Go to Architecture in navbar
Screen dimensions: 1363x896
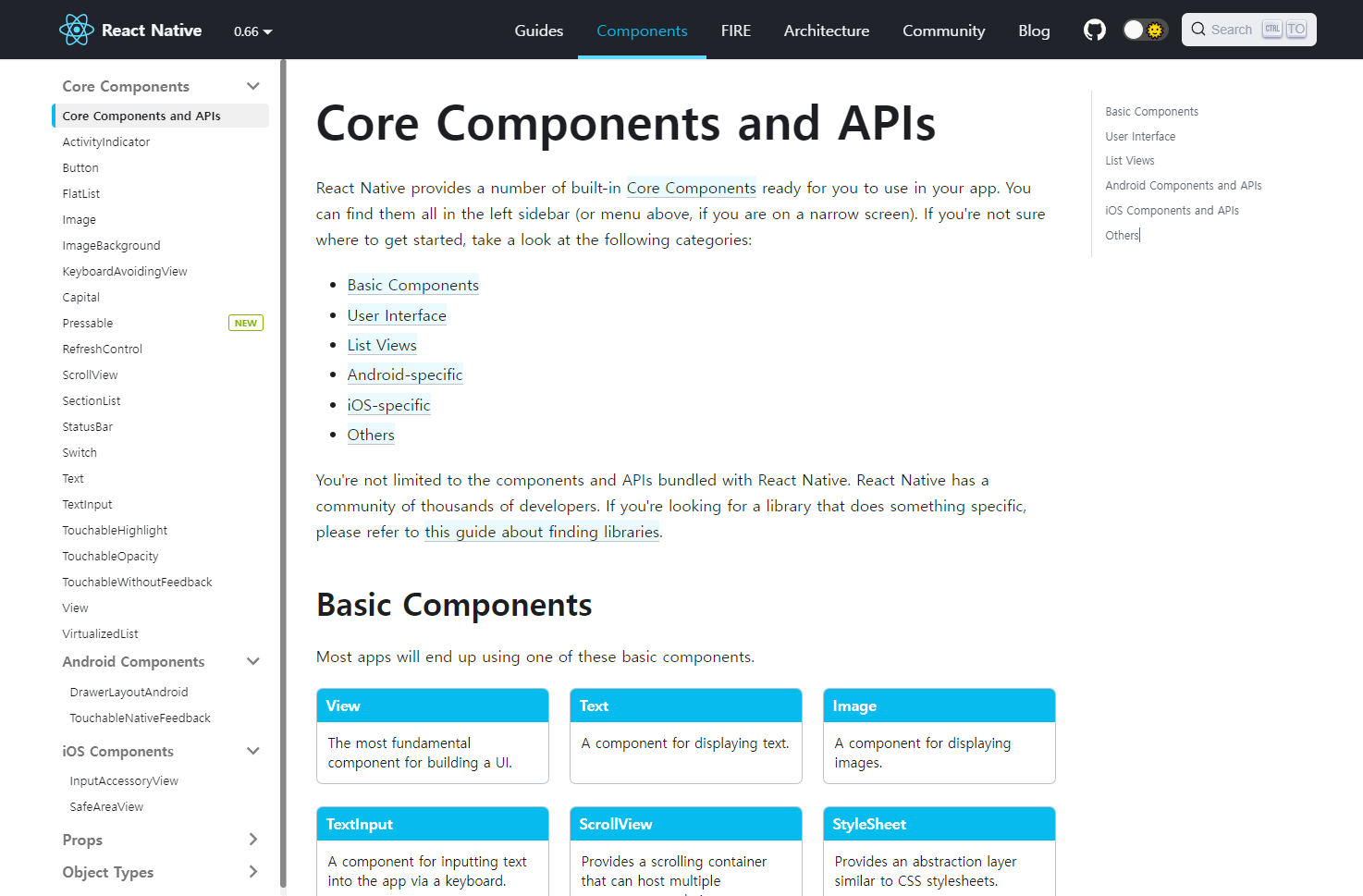pyautogui.click(x=827, y=31)
